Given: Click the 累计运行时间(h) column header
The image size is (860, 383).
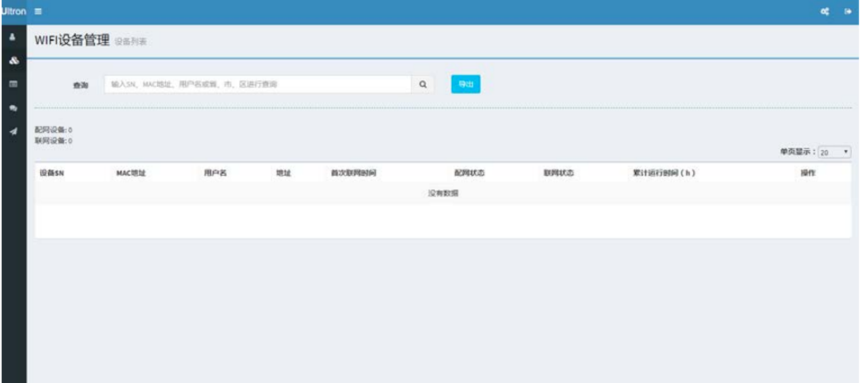Looking at the screenshot, I should point(664,173).
